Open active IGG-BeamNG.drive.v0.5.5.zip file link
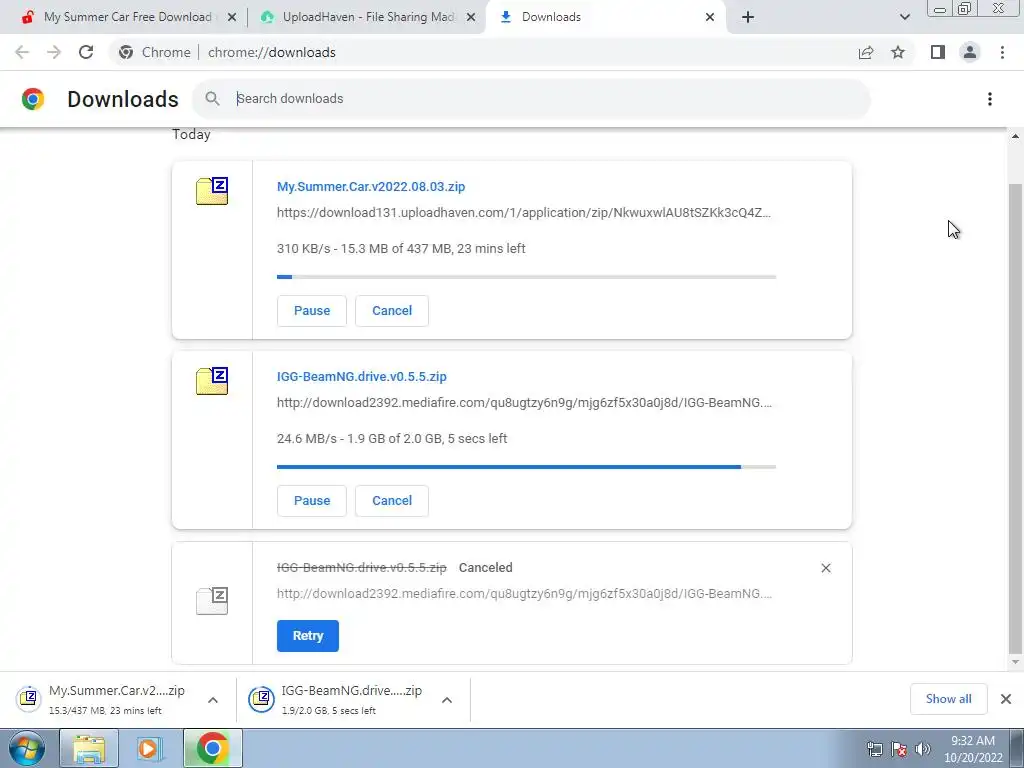1024x768 pixels. [x=362, y=377]
